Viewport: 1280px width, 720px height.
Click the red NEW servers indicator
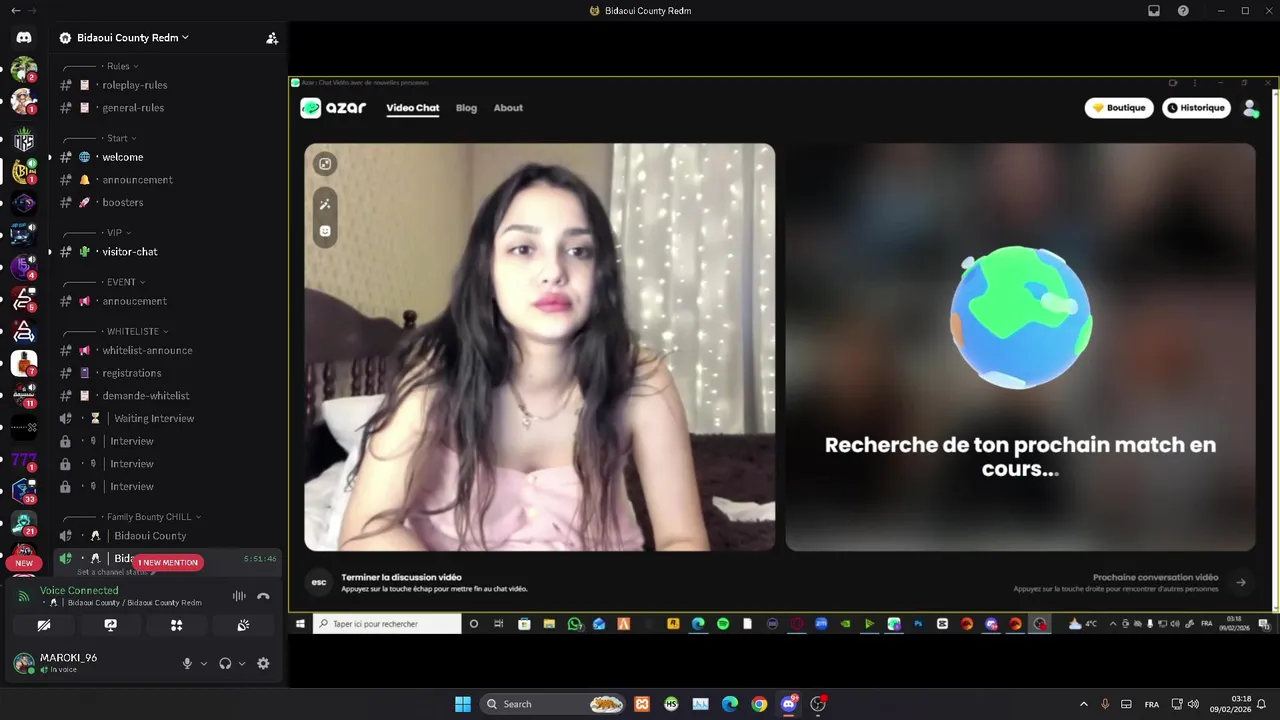[x=24, y=563]
